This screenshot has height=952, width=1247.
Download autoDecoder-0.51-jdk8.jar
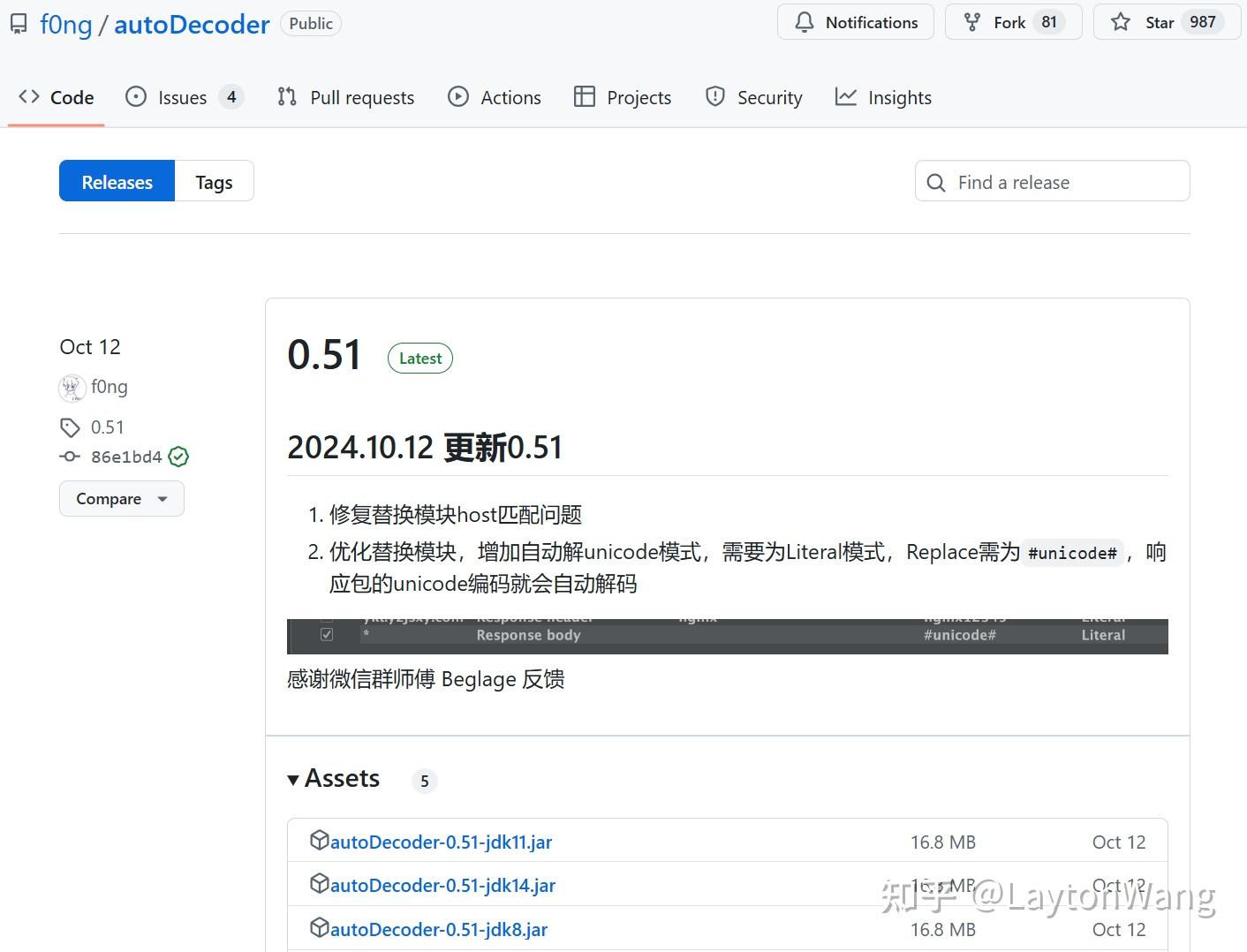[x=439, y=929]
